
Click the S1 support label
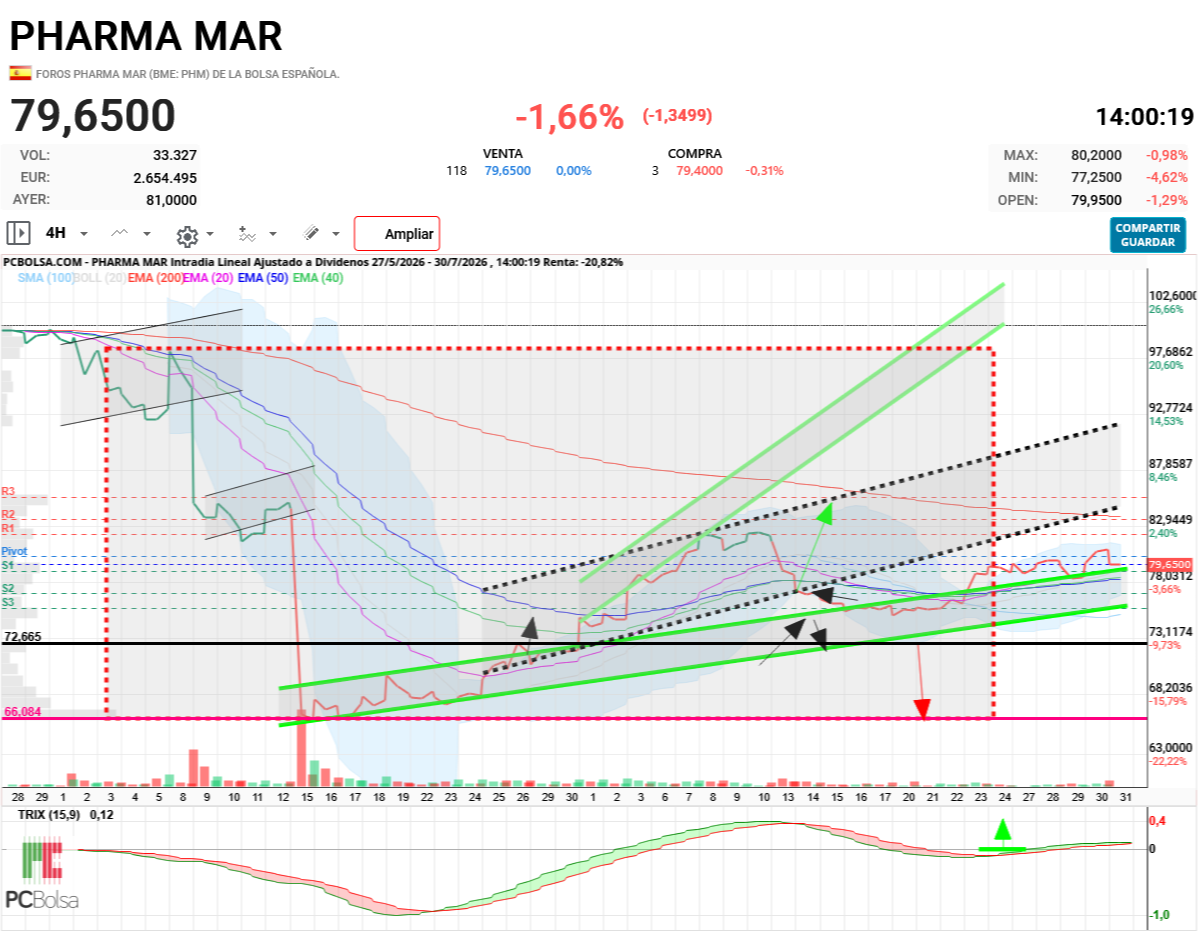coord(9,565)
